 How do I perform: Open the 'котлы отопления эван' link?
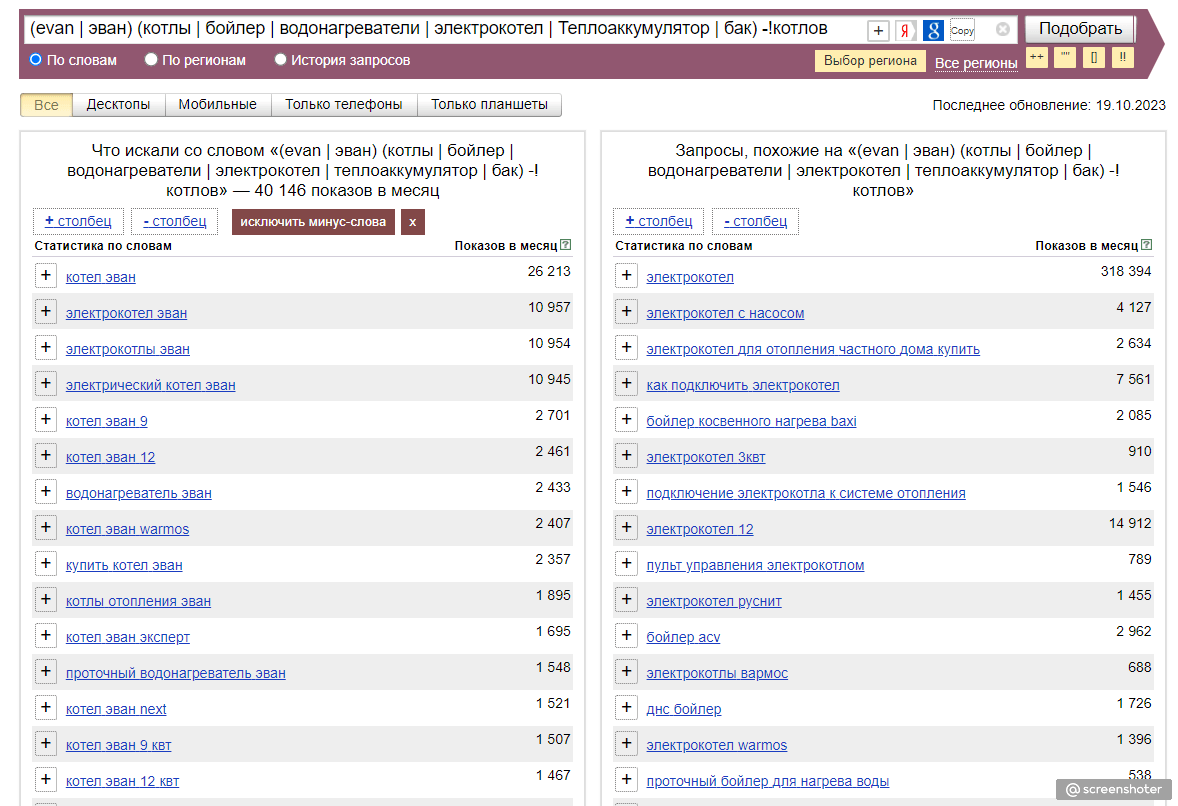pyautogui.click(x=138, y=601)
